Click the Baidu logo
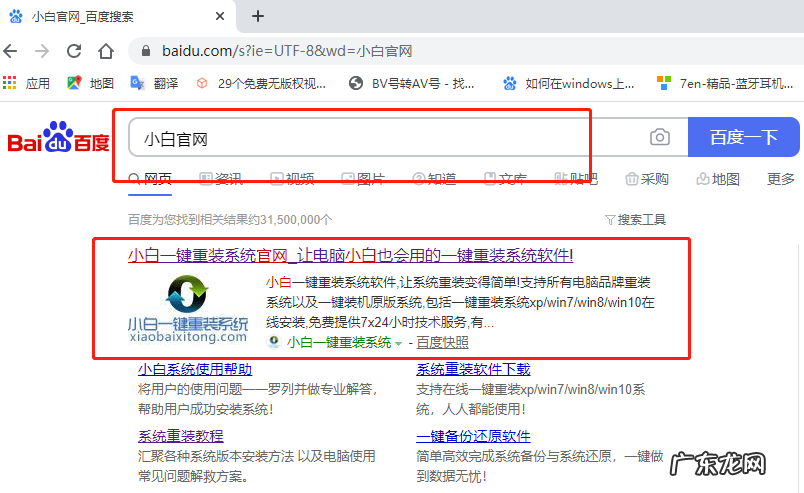The image size is (804, 493). [58, 137]
